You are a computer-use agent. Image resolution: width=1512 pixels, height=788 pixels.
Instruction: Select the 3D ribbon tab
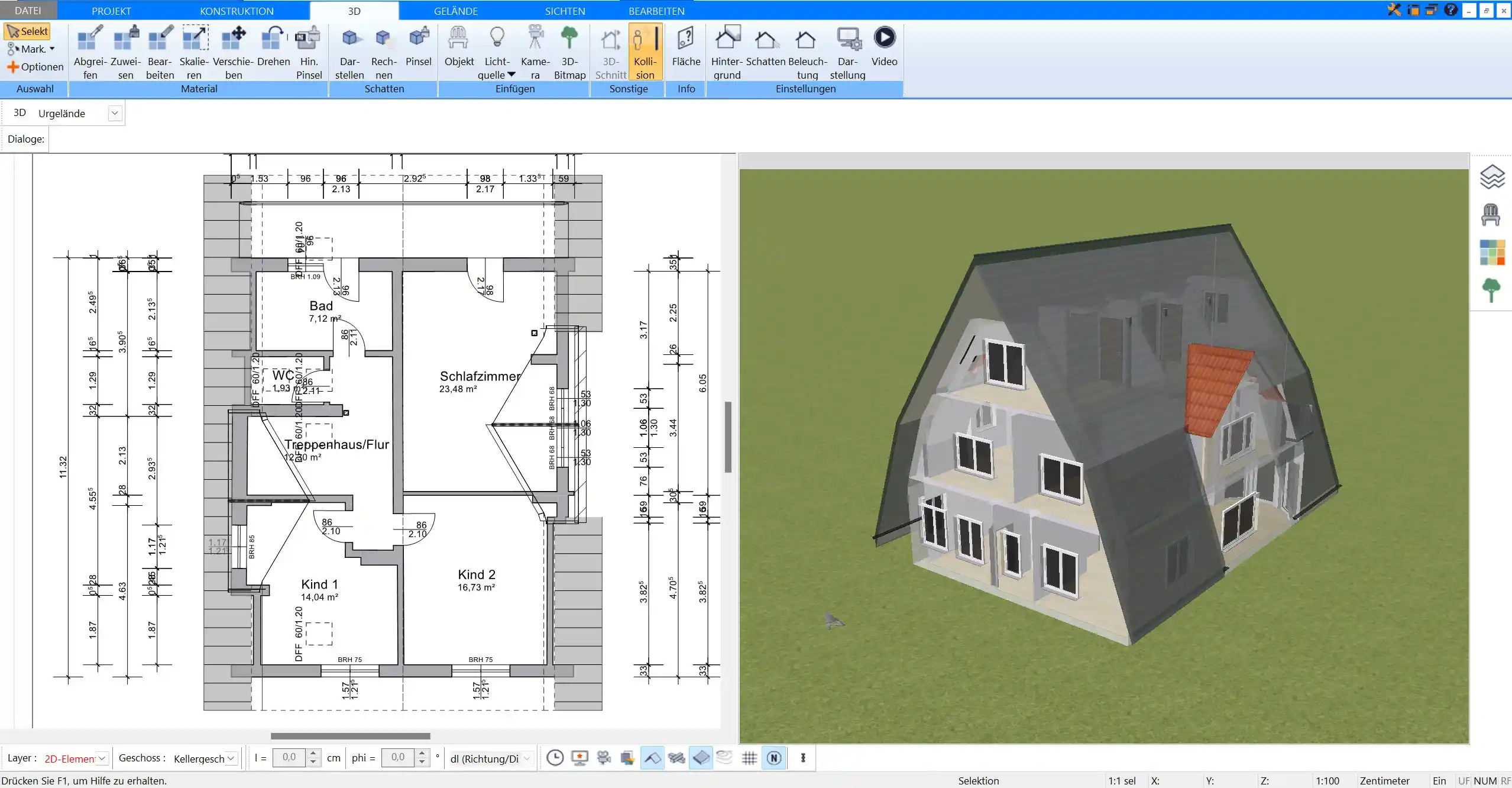coord(354,11)
